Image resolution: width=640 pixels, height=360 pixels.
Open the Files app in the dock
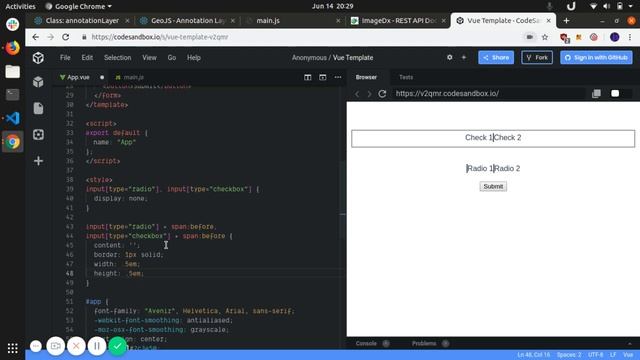13,71
